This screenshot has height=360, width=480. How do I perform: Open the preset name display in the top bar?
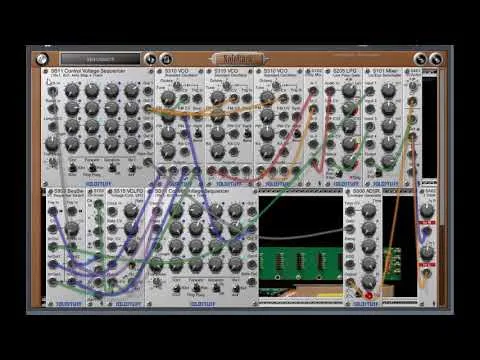click(100, 59)
